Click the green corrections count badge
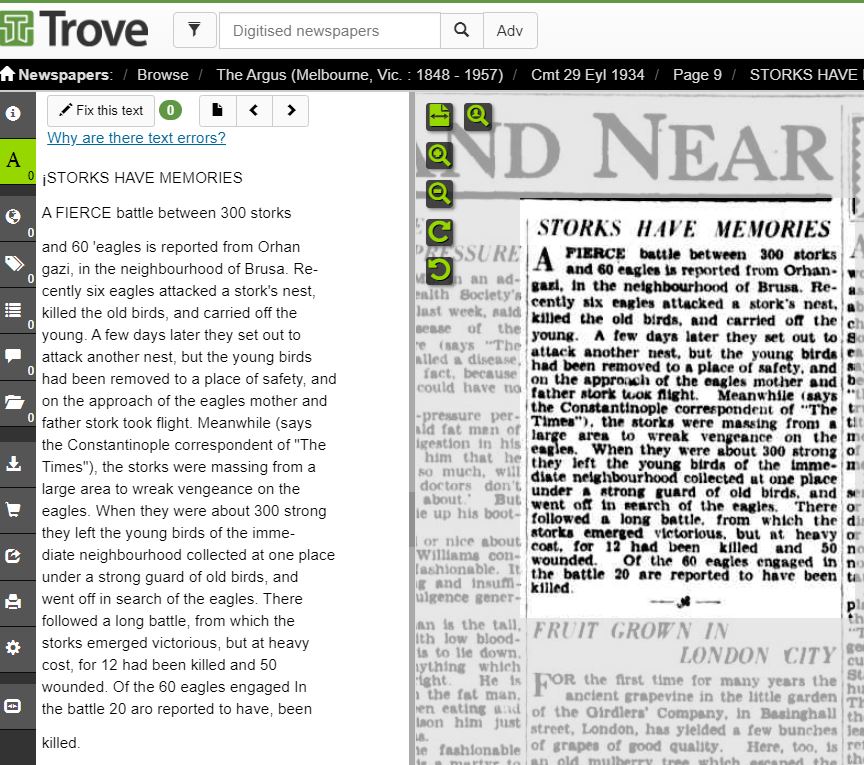Screen dimensions: 864x765 [170, 110]
